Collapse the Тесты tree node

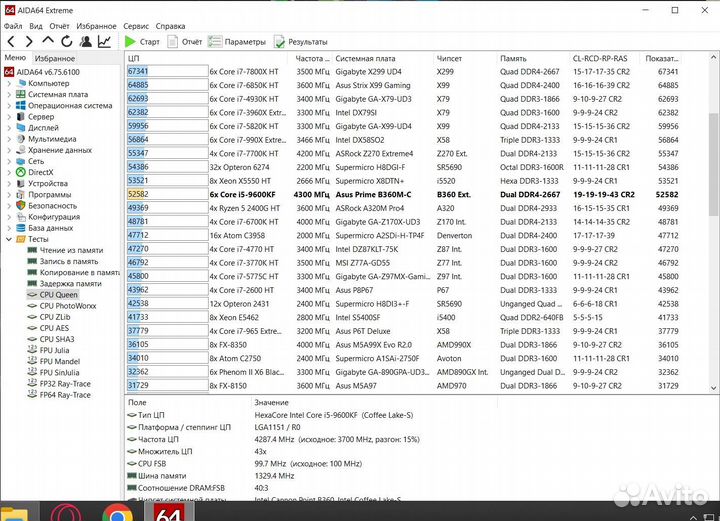[x=9, y=240]
